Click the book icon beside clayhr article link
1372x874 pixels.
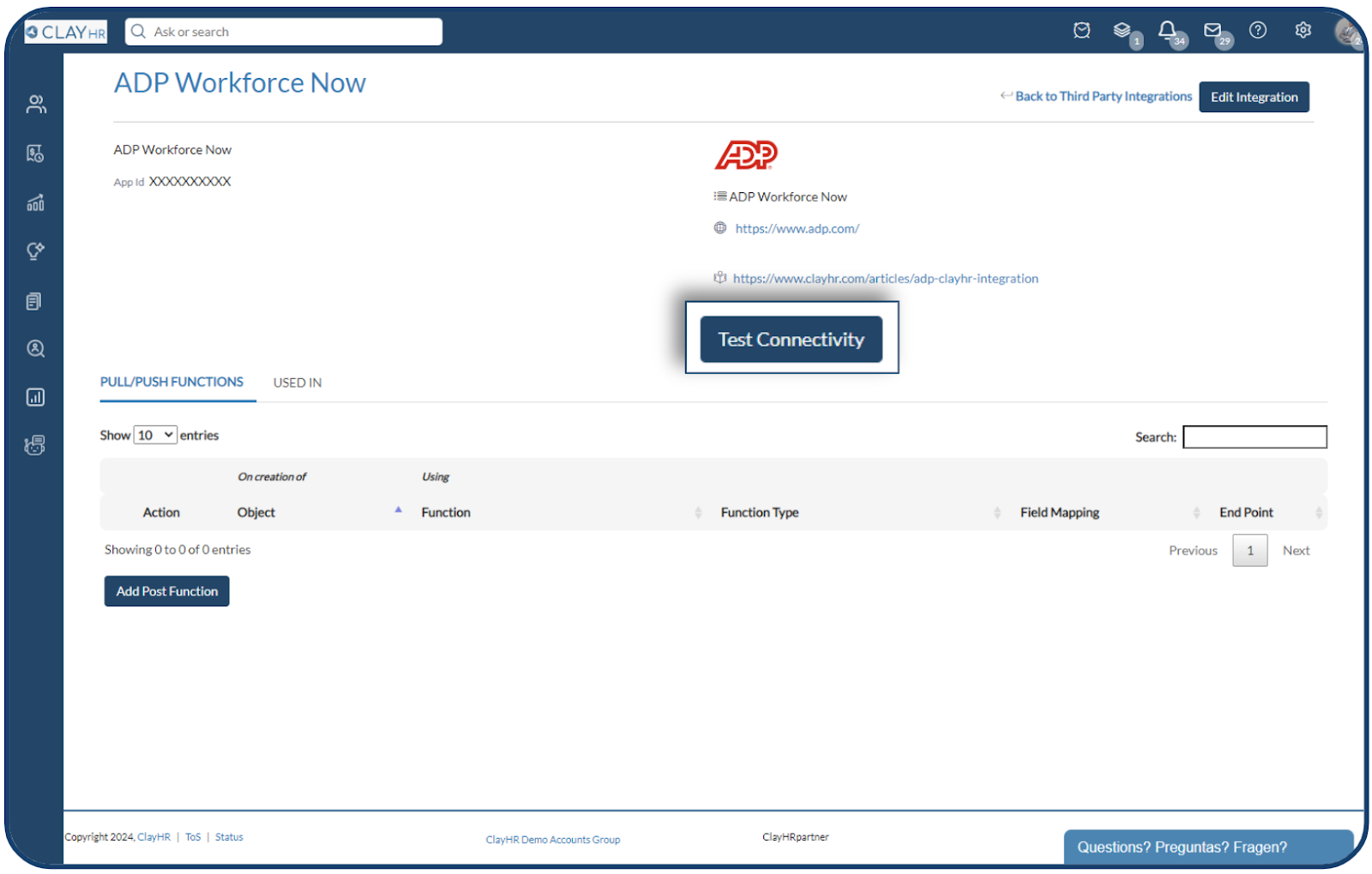coord(720,278)
